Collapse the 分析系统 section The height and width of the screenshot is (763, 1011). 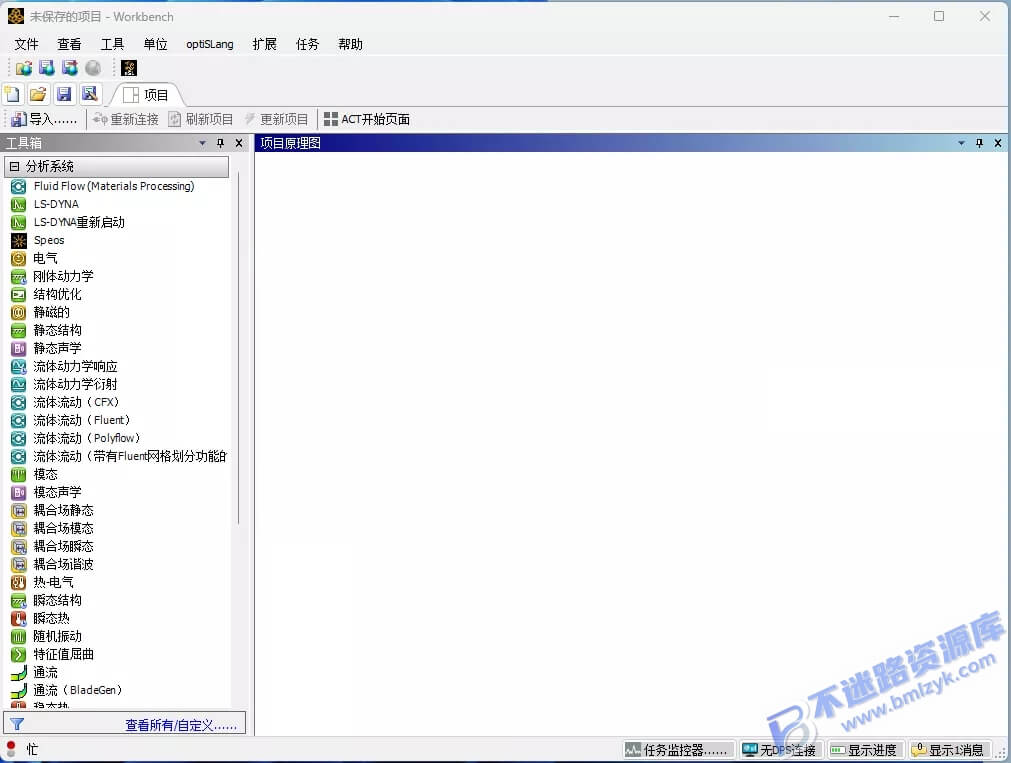[14, 166]
